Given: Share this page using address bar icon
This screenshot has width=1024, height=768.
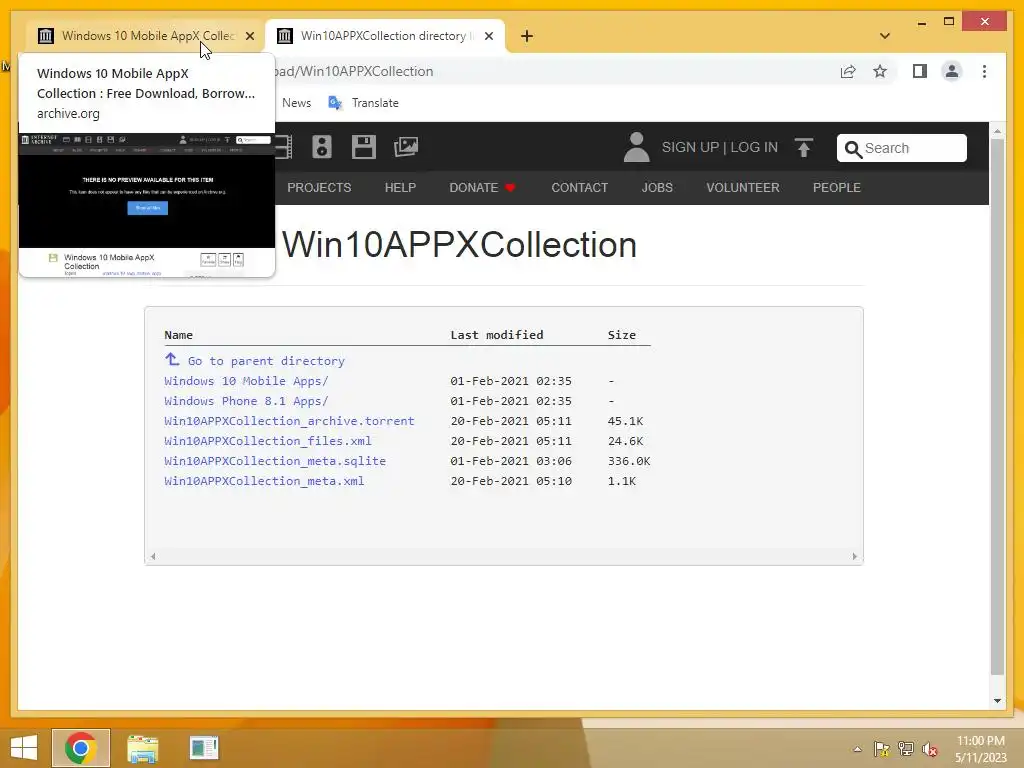Looking at the screenshot, I should [x=848, y=72].
